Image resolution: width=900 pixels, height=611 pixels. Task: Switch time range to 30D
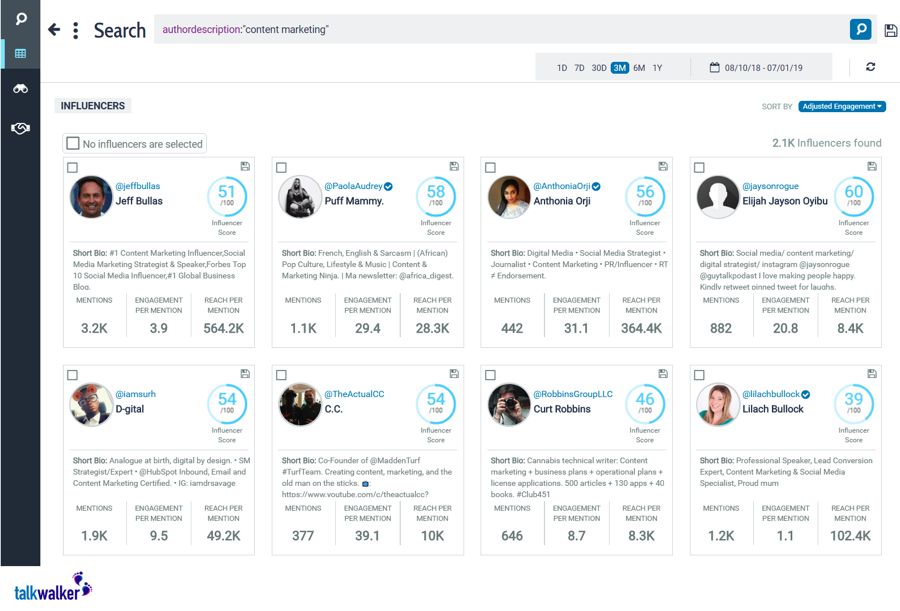coord(599,68)
